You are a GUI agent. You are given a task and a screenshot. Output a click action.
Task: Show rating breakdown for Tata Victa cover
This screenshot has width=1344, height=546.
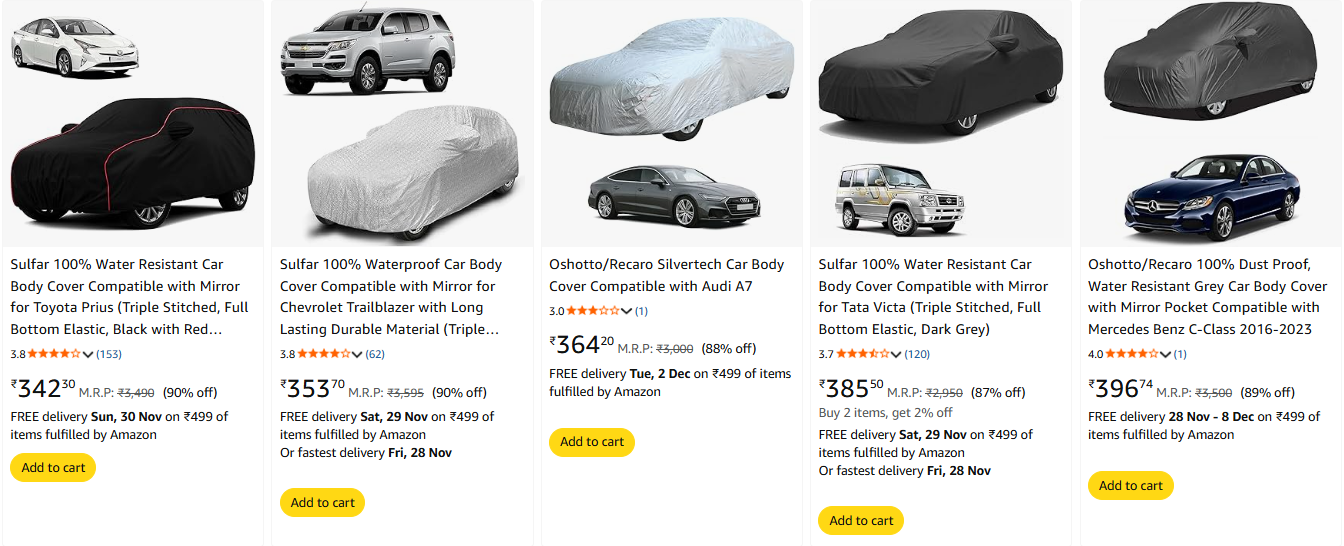[x=896, y=354]
